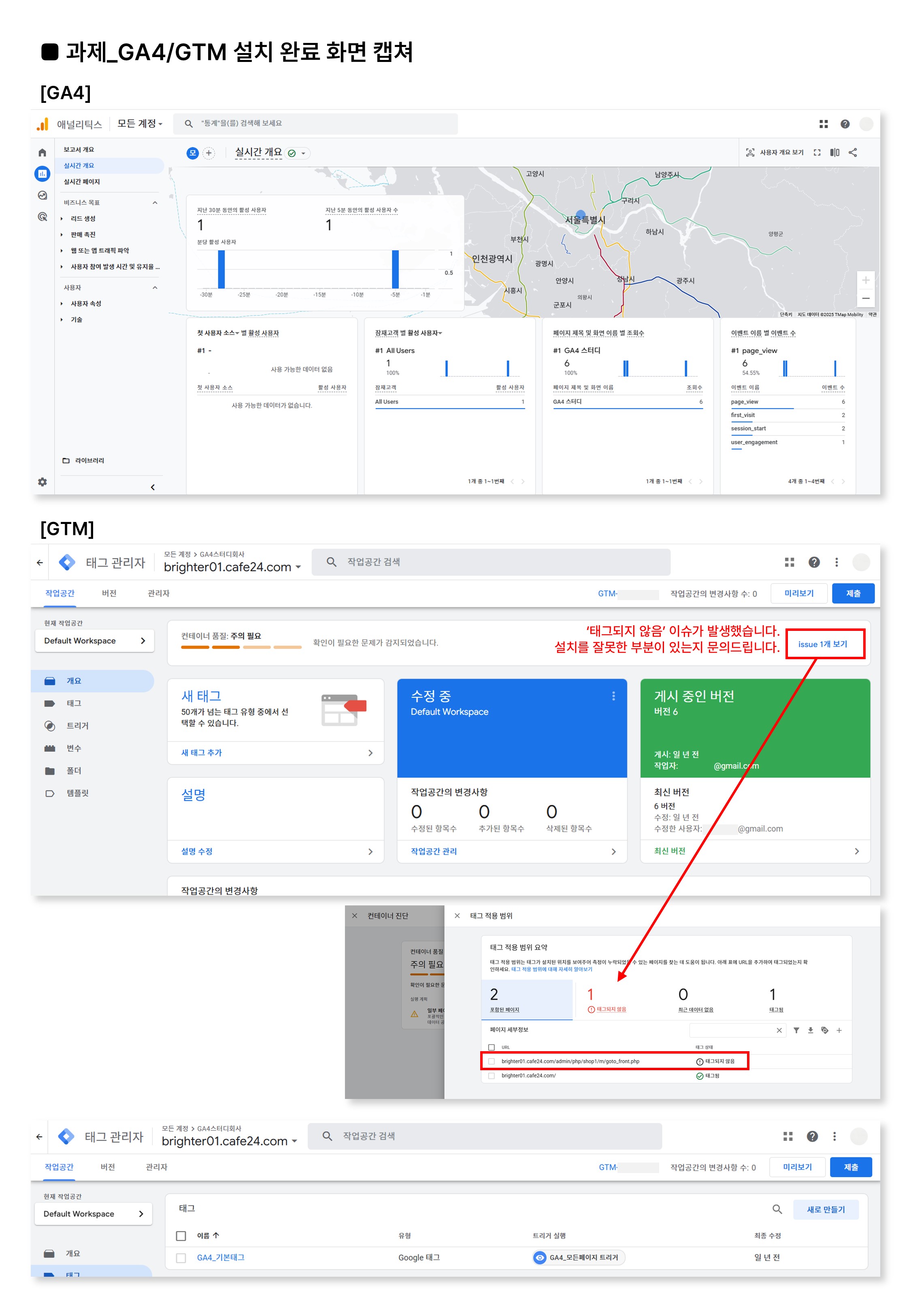Click GA4 home icon in left rail
The image size is (911, 1316).
pos(42,152)
